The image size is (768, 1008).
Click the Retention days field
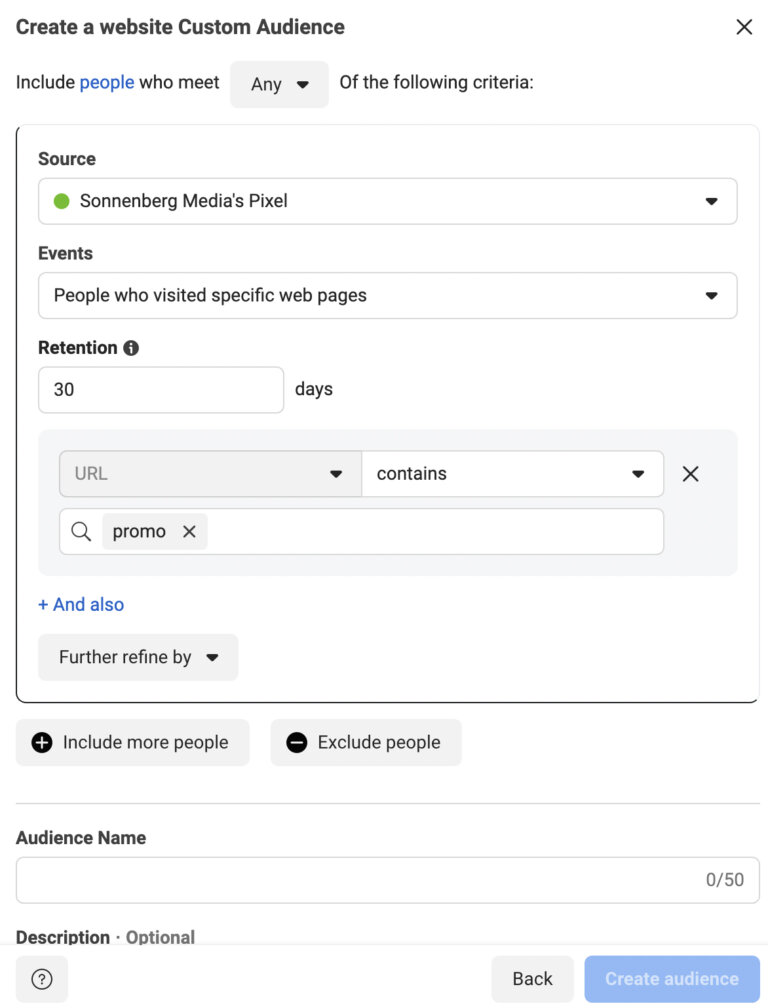pyautogui.click(x=160, y=390)
